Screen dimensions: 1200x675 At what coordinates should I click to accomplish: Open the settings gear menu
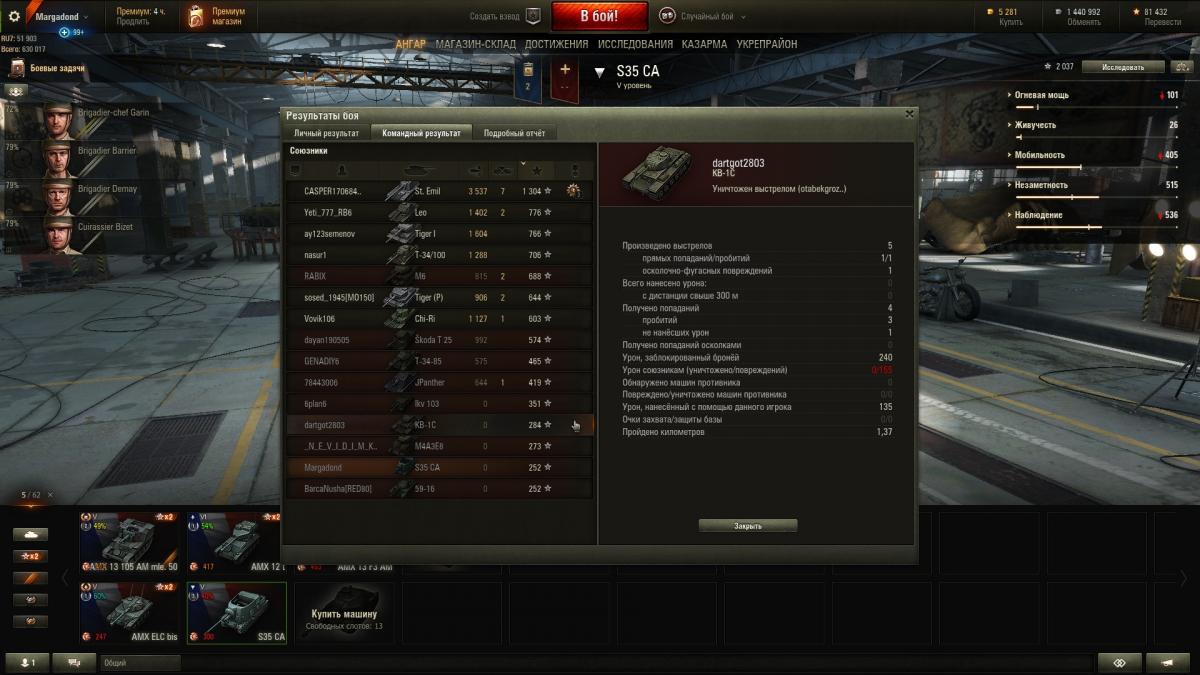point(14,16)
